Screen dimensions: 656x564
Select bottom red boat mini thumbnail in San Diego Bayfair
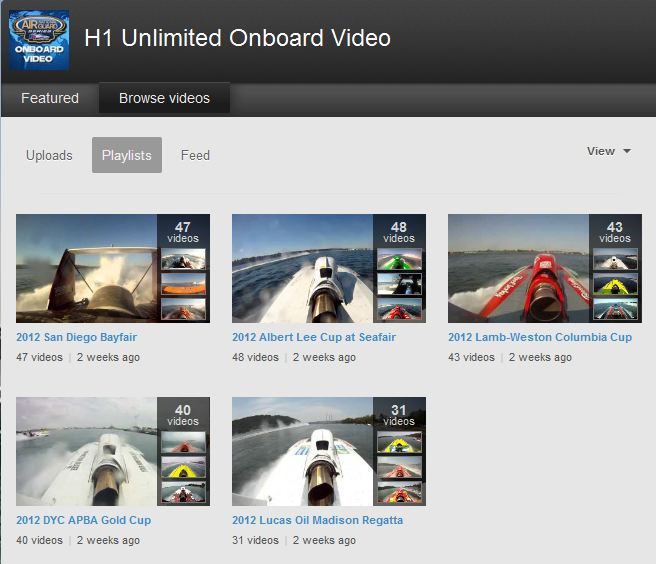184,309
